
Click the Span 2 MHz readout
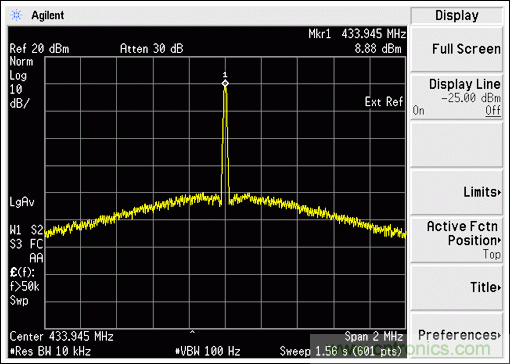point(374,336)
